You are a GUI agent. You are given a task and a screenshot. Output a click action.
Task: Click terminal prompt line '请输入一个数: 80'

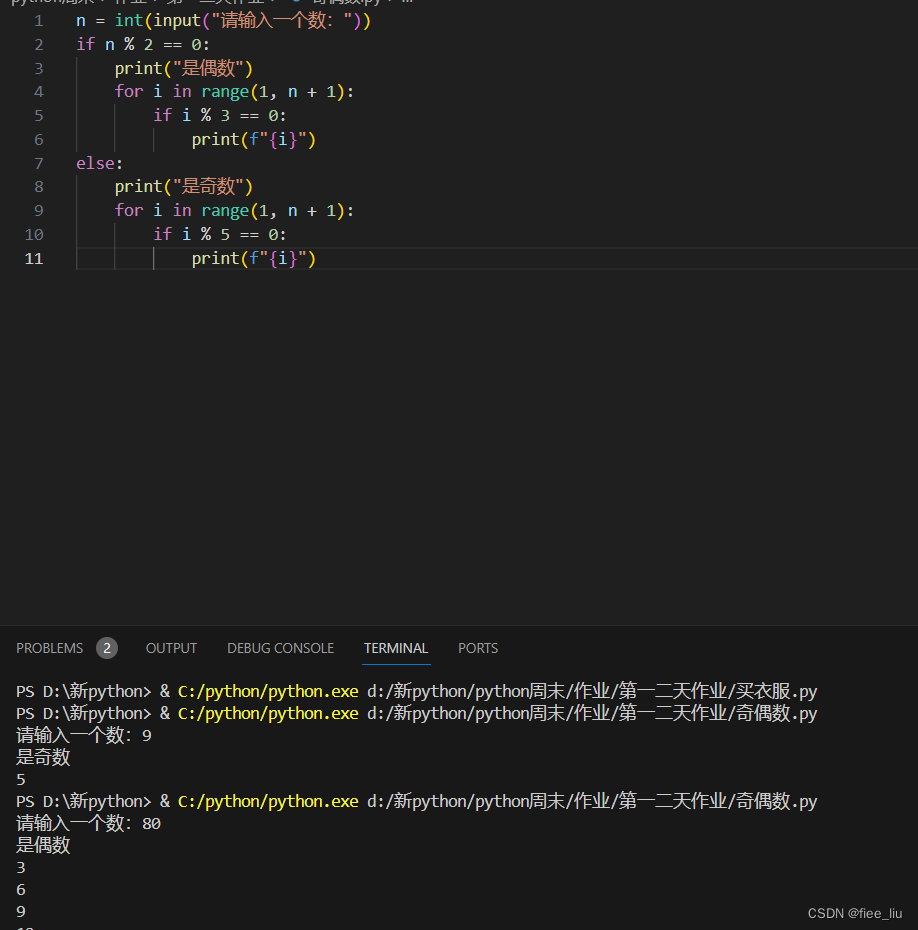click(88, 823)
